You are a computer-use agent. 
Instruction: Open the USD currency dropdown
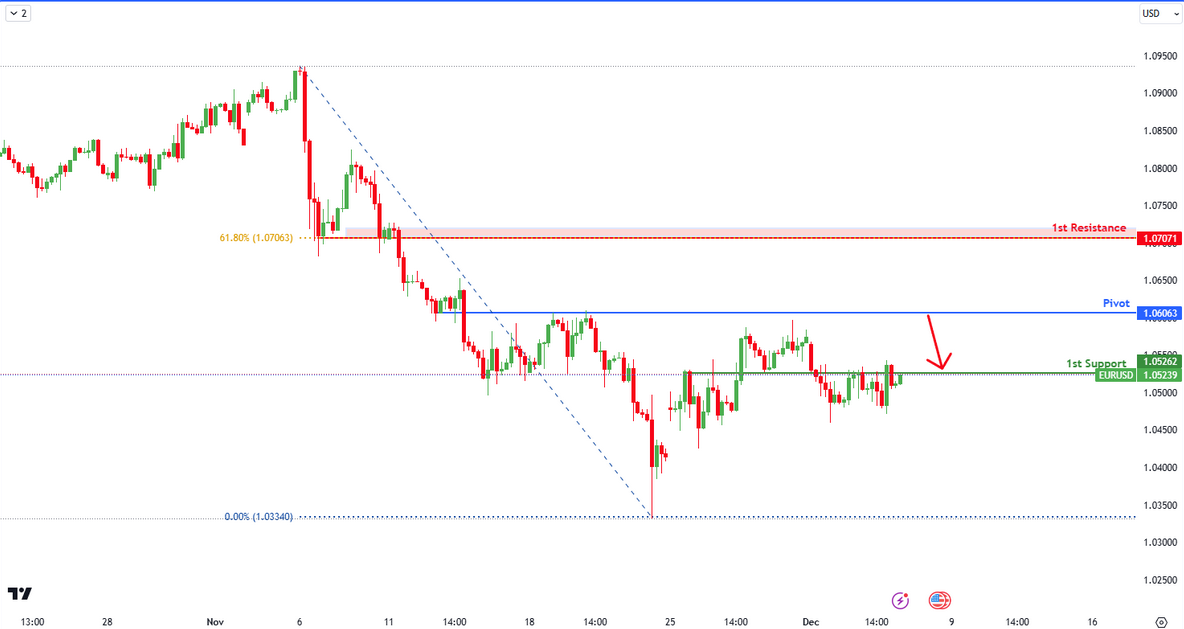pos(1160,13)
